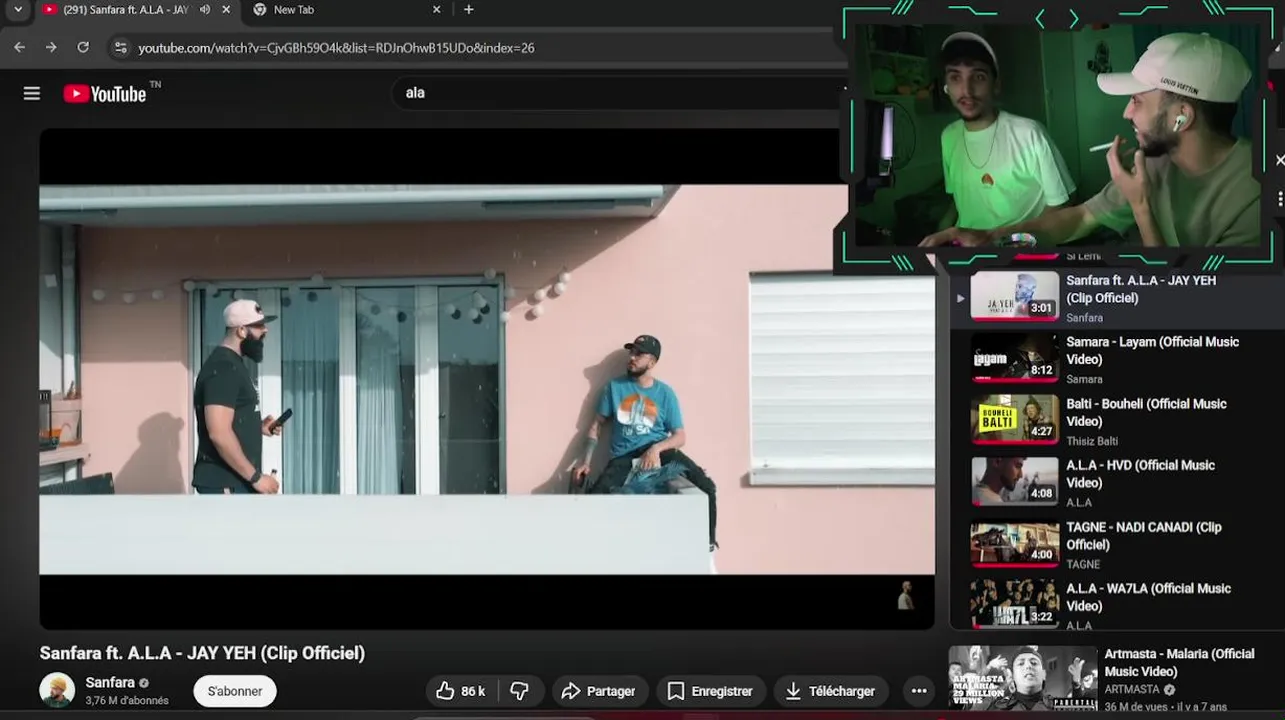Open a new tab with the plus button
1285x720 pixels.
pos(469,10)
